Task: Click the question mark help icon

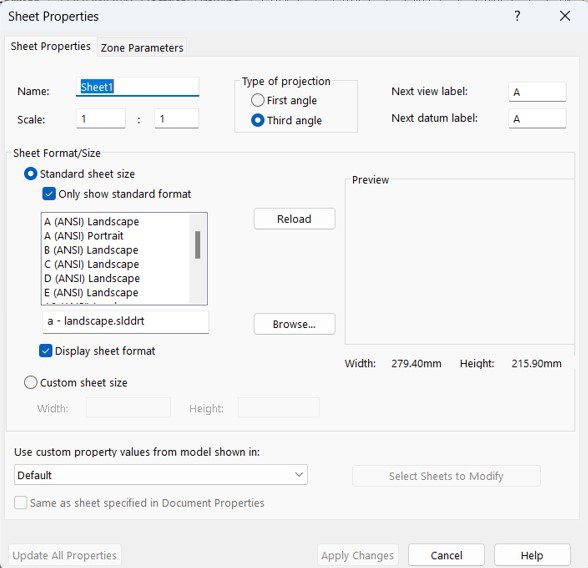Action: (517, 16)
